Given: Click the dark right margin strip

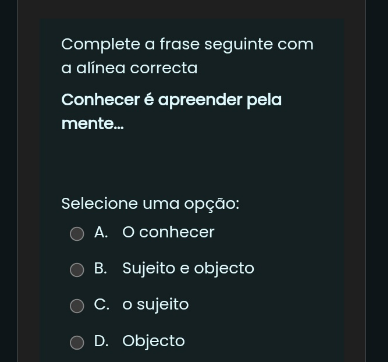Looking at the screenshot, I should (x=377, y=181).
